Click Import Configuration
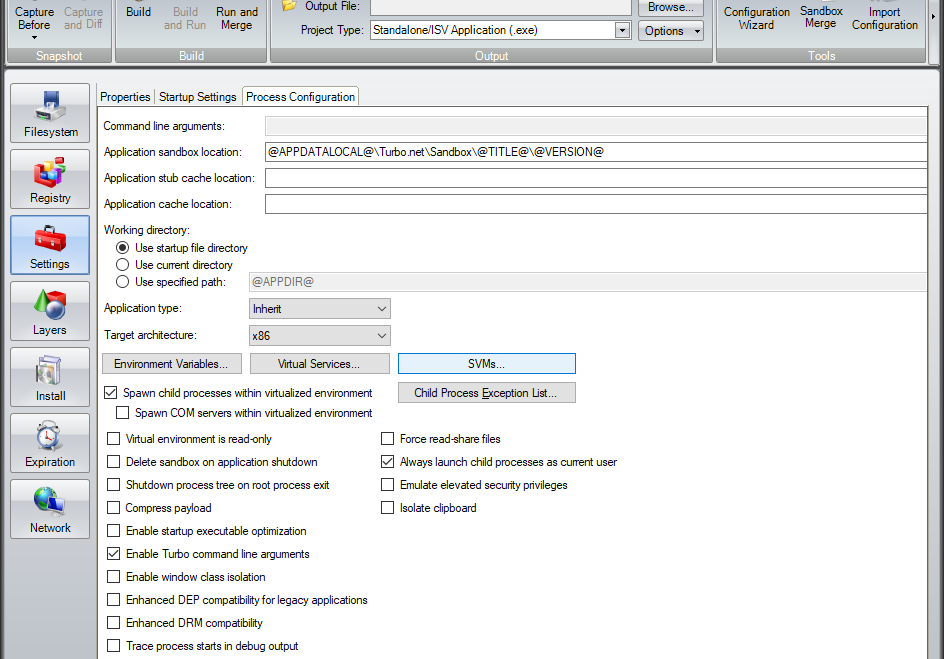 point(884,18)
